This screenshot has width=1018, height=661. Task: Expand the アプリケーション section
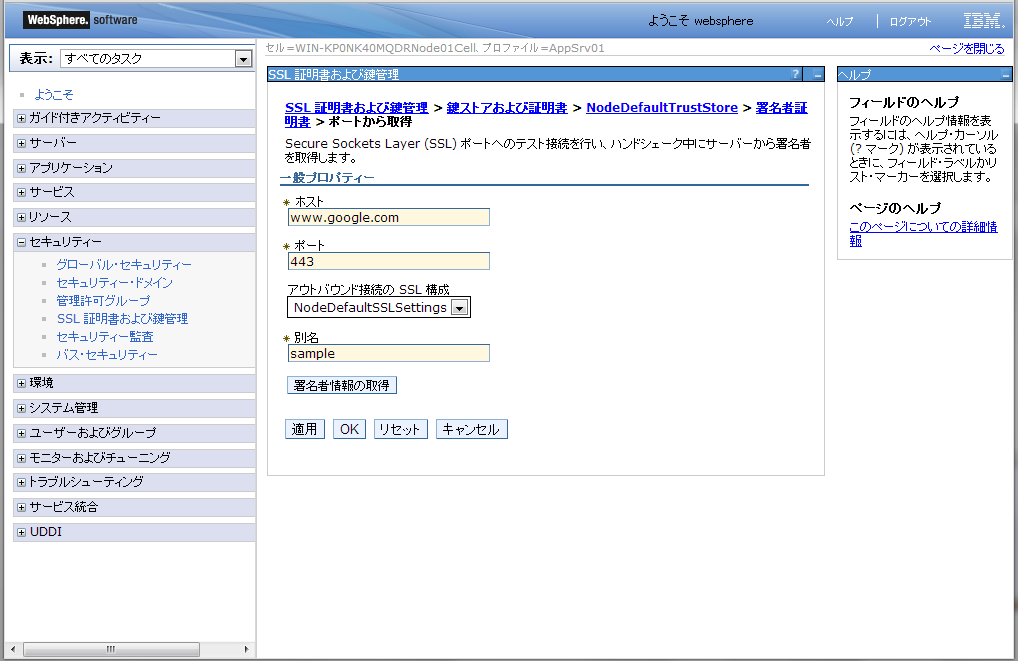click(21, 168)
